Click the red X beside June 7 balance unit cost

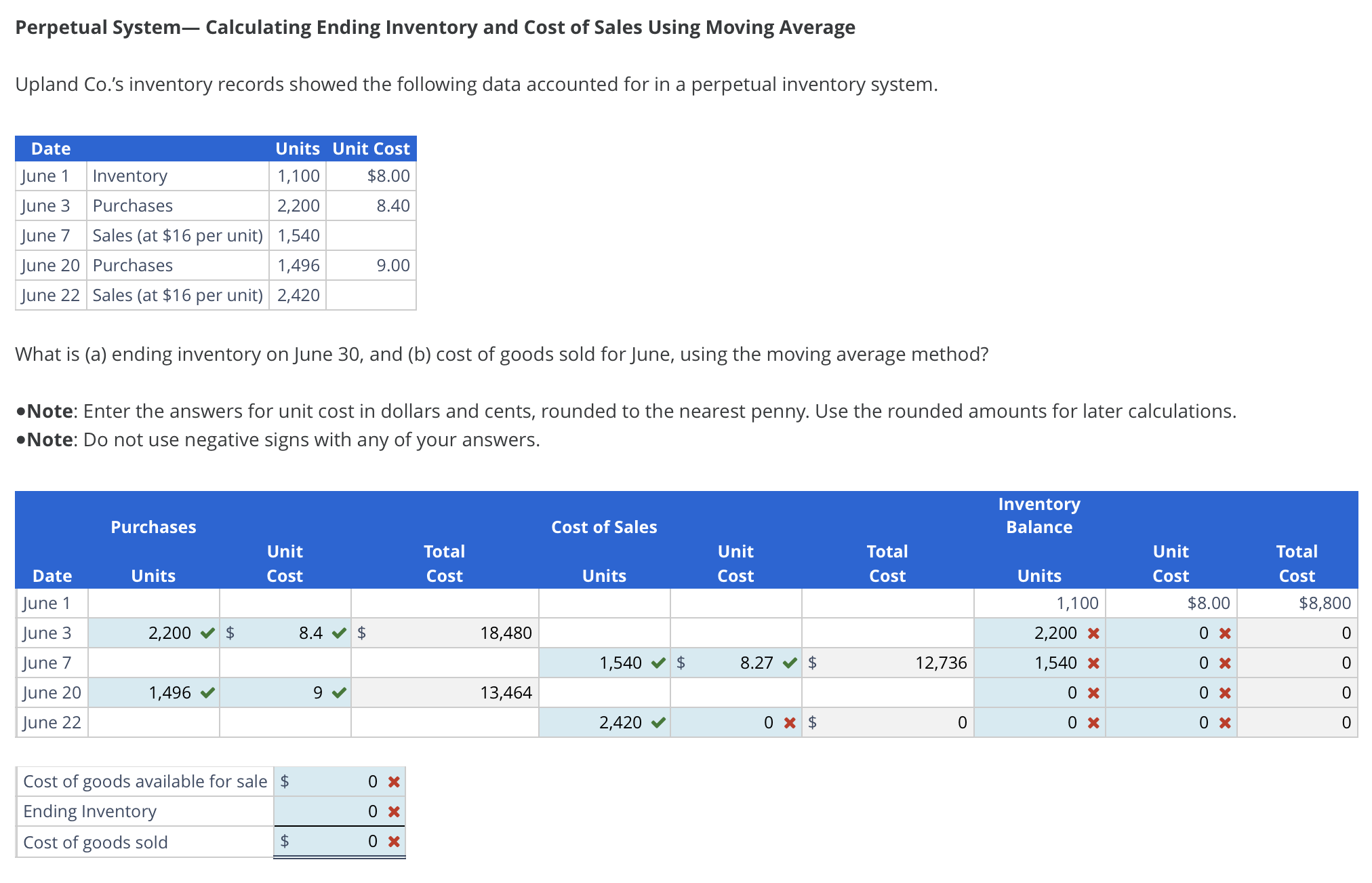(x=1224, y=663)
